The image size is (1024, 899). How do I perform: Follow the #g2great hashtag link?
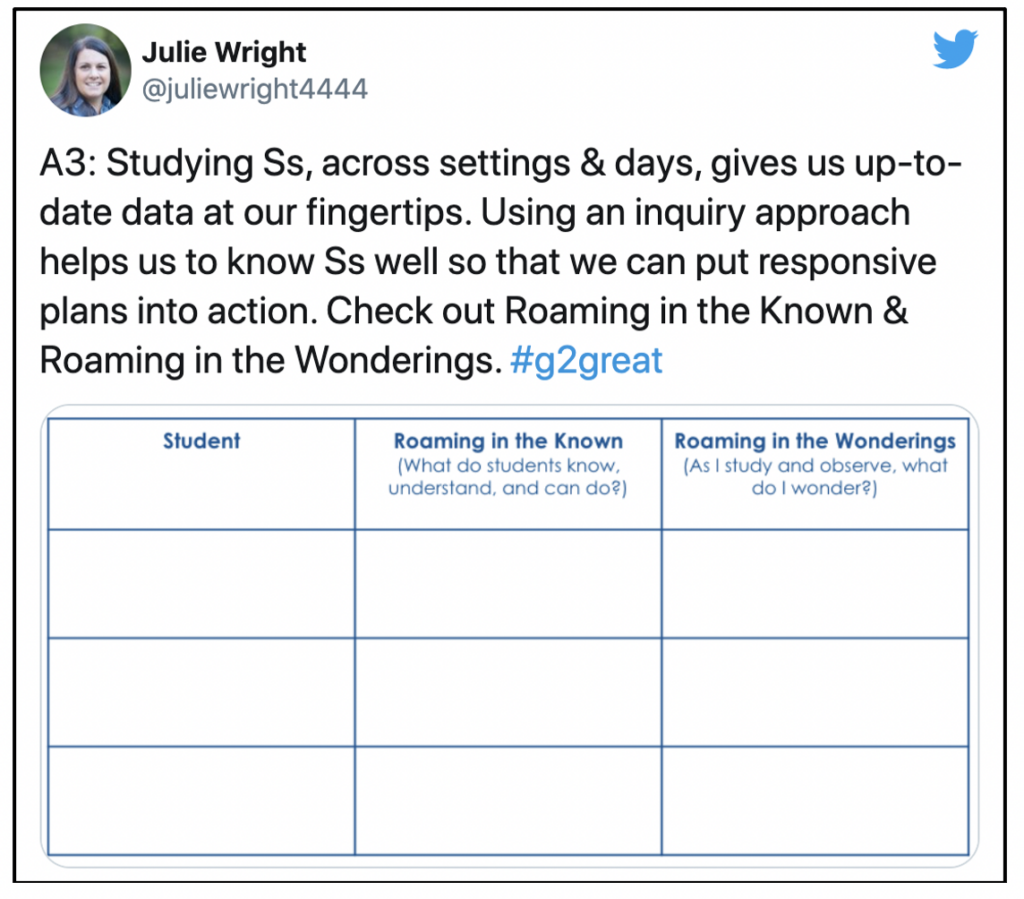[x=586, y=360]
